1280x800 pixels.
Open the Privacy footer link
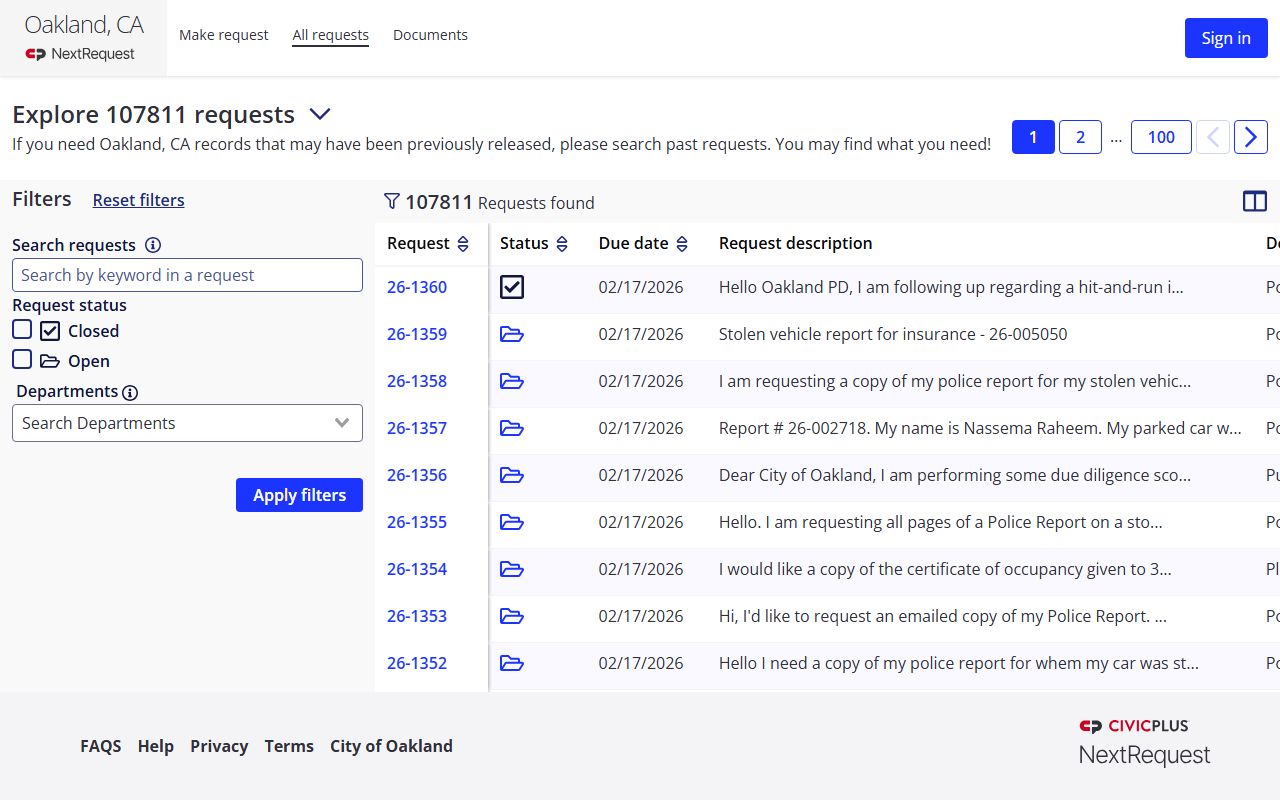[219, 746]
